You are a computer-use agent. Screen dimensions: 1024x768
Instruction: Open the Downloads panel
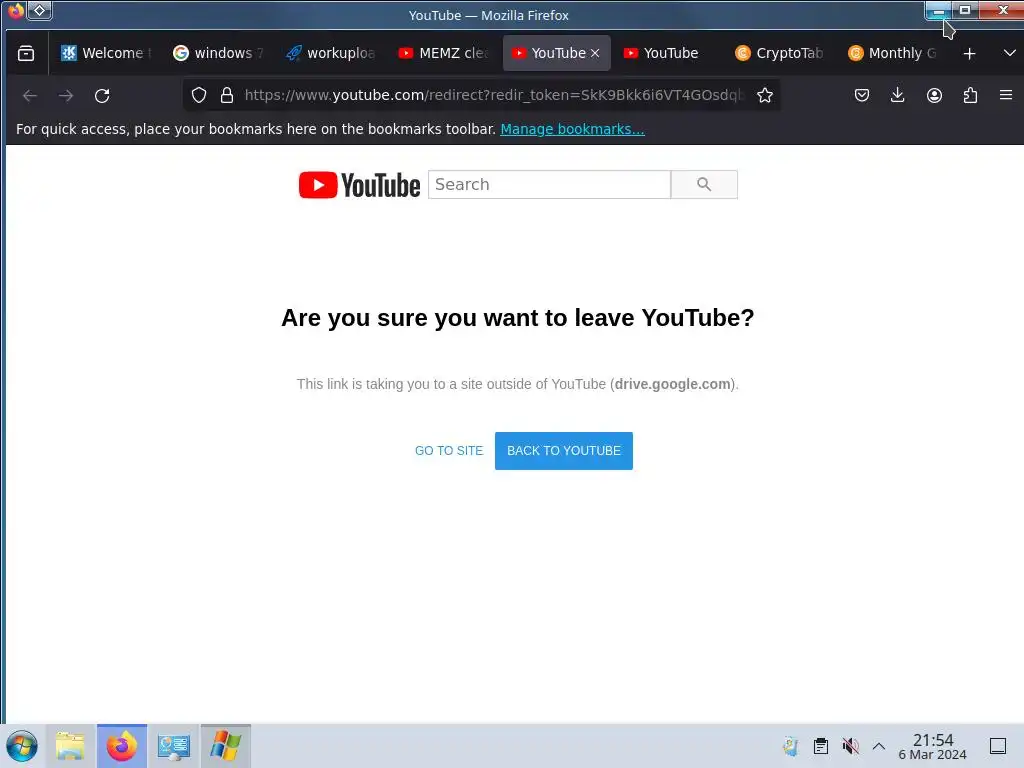pyautogui.click(x=898, y=95)
